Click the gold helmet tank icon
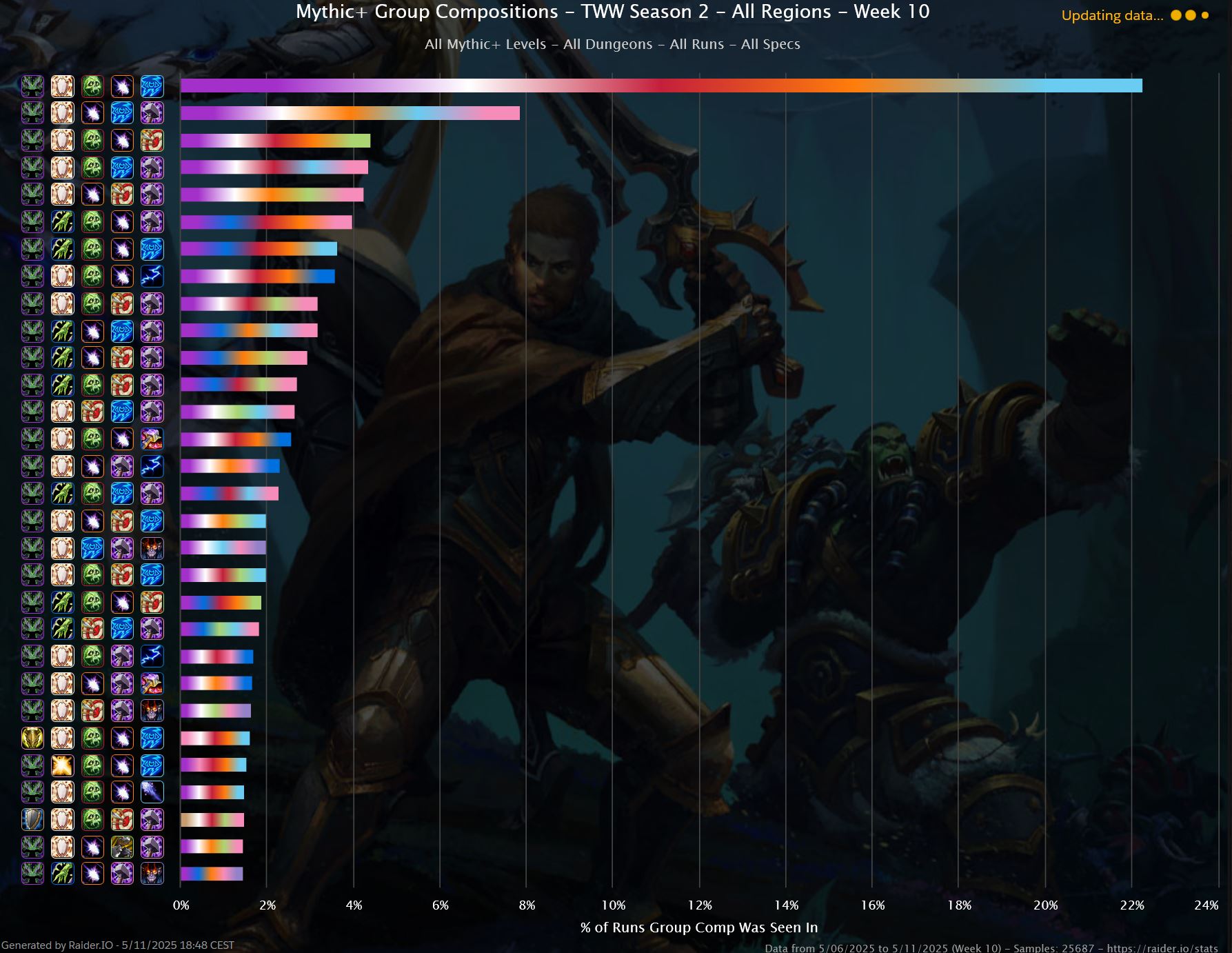 click(32, 738)
